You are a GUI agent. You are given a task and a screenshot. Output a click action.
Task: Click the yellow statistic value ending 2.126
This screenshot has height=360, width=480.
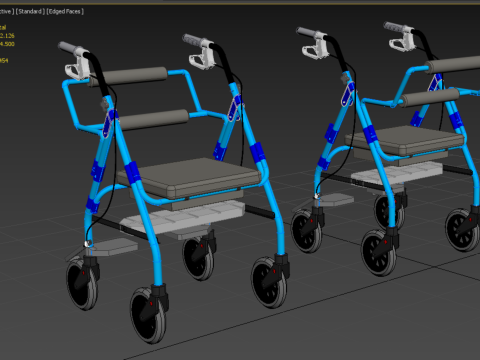click(7, 36)
